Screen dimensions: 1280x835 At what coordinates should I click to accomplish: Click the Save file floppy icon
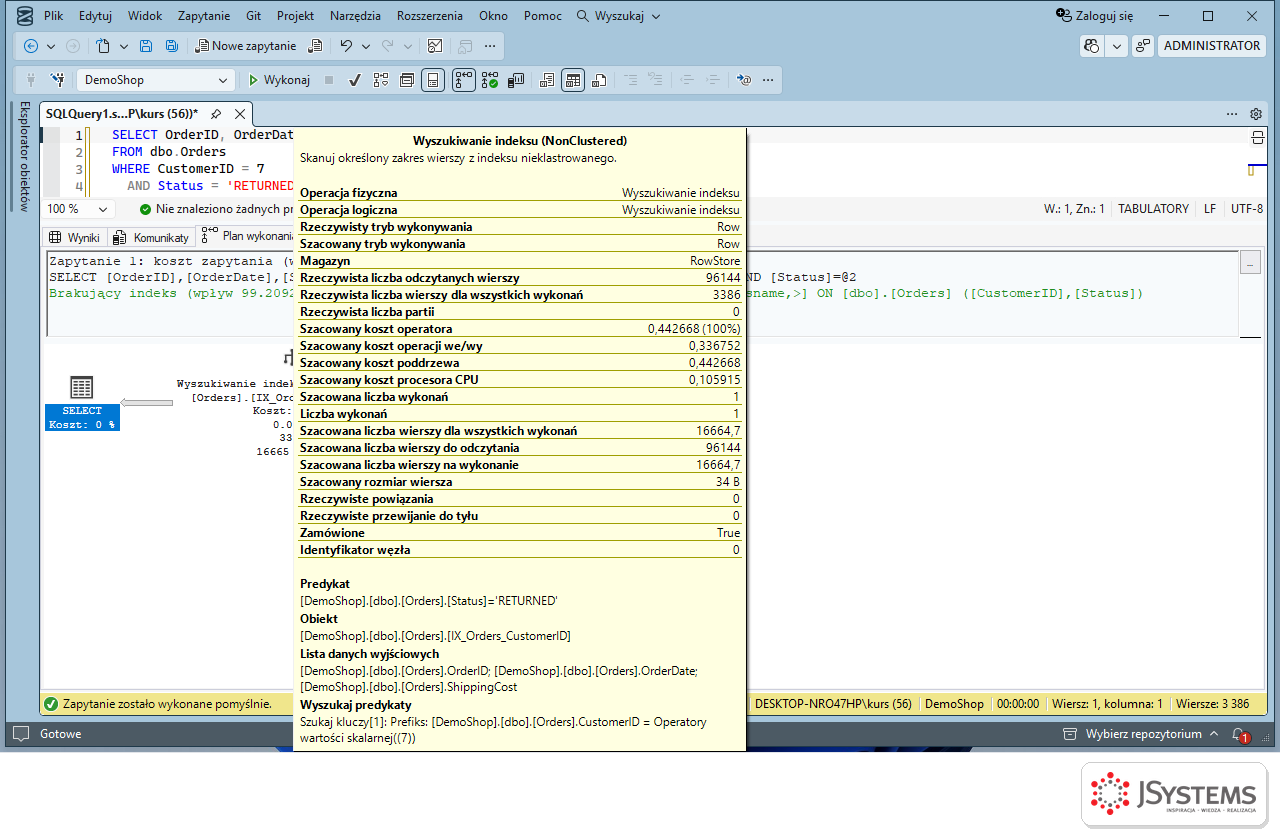coord(146,46)
